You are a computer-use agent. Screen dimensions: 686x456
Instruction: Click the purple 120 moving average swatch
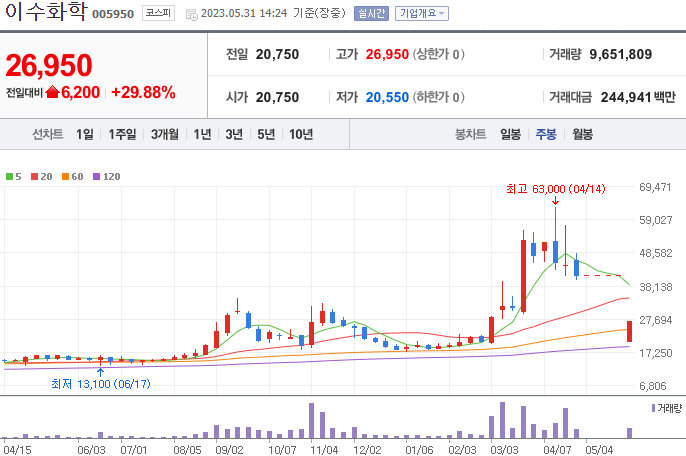coord(97,177)
